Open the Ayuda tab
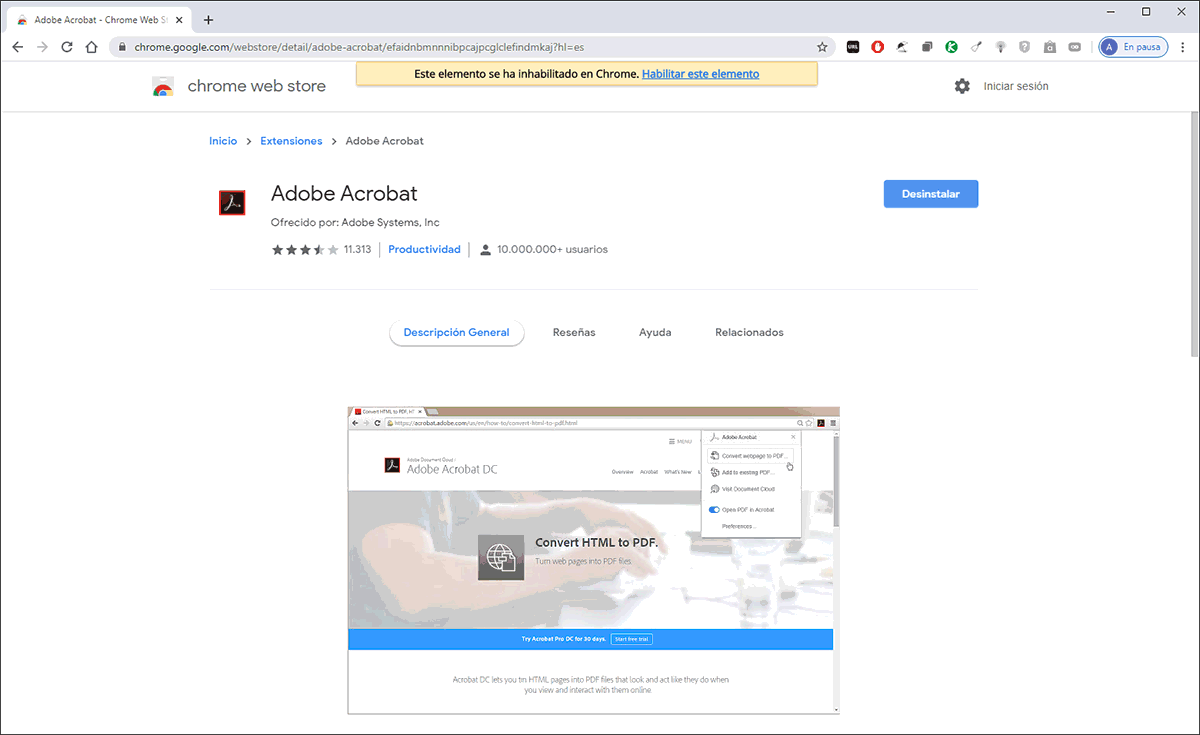Screen dimensions: 1200x735 coord(655,332)
